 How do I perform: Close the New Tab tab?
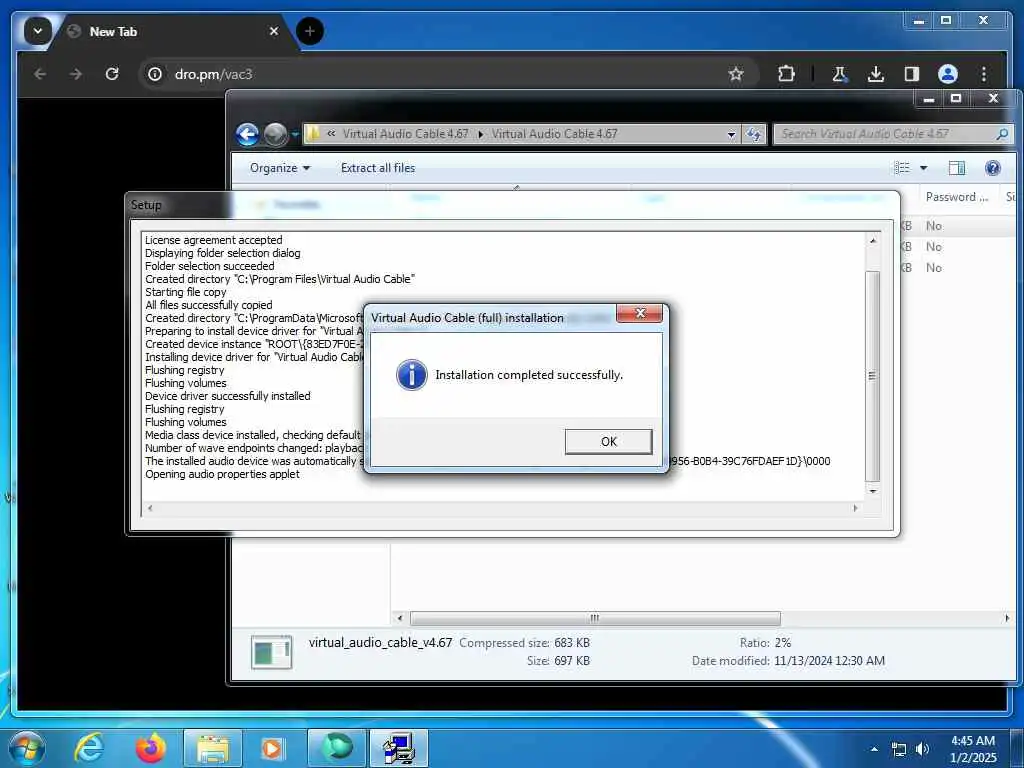click(x=274, y=31)
